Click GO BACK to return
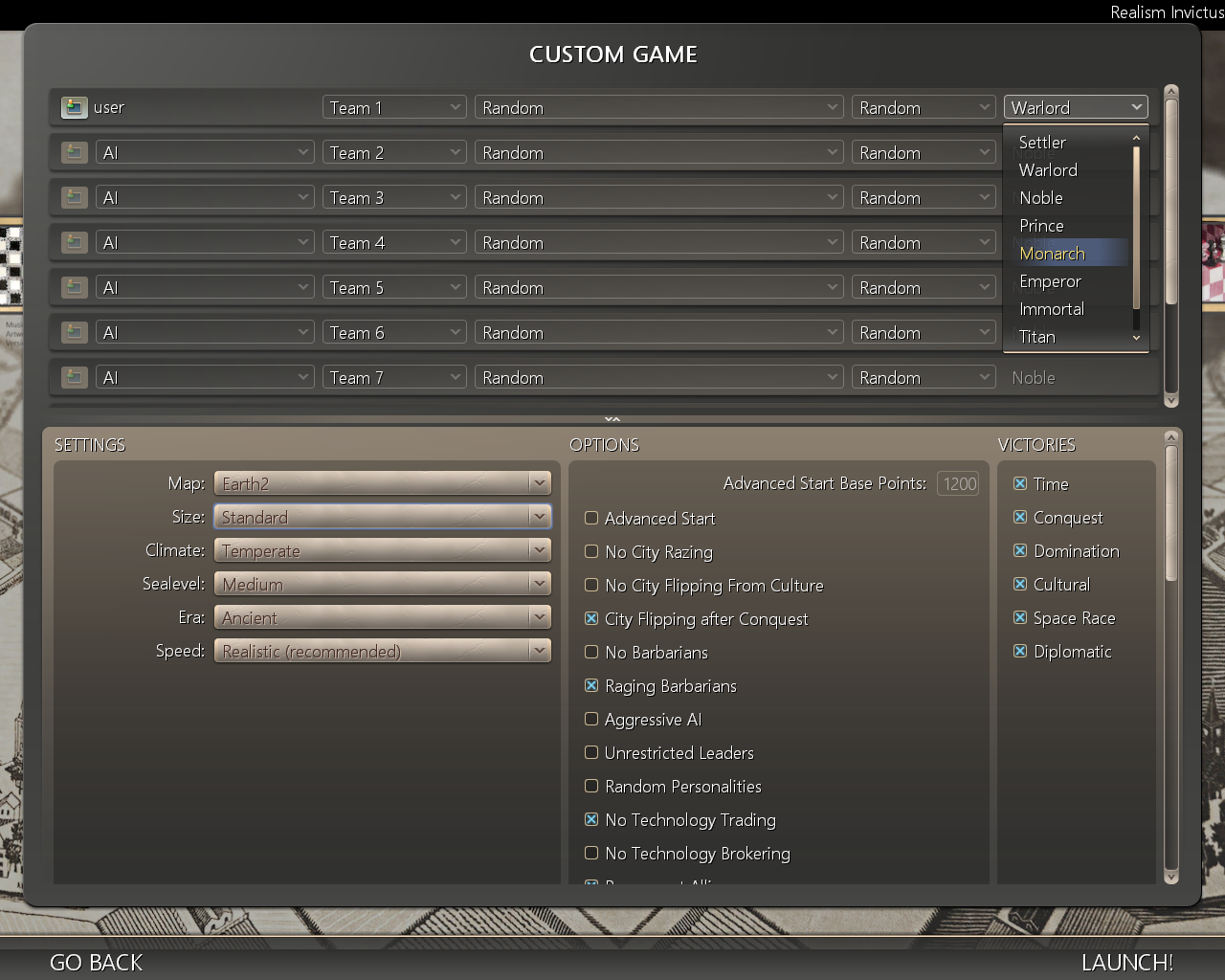Screen dimensions: 1225x980 click(x=96, y=962)
